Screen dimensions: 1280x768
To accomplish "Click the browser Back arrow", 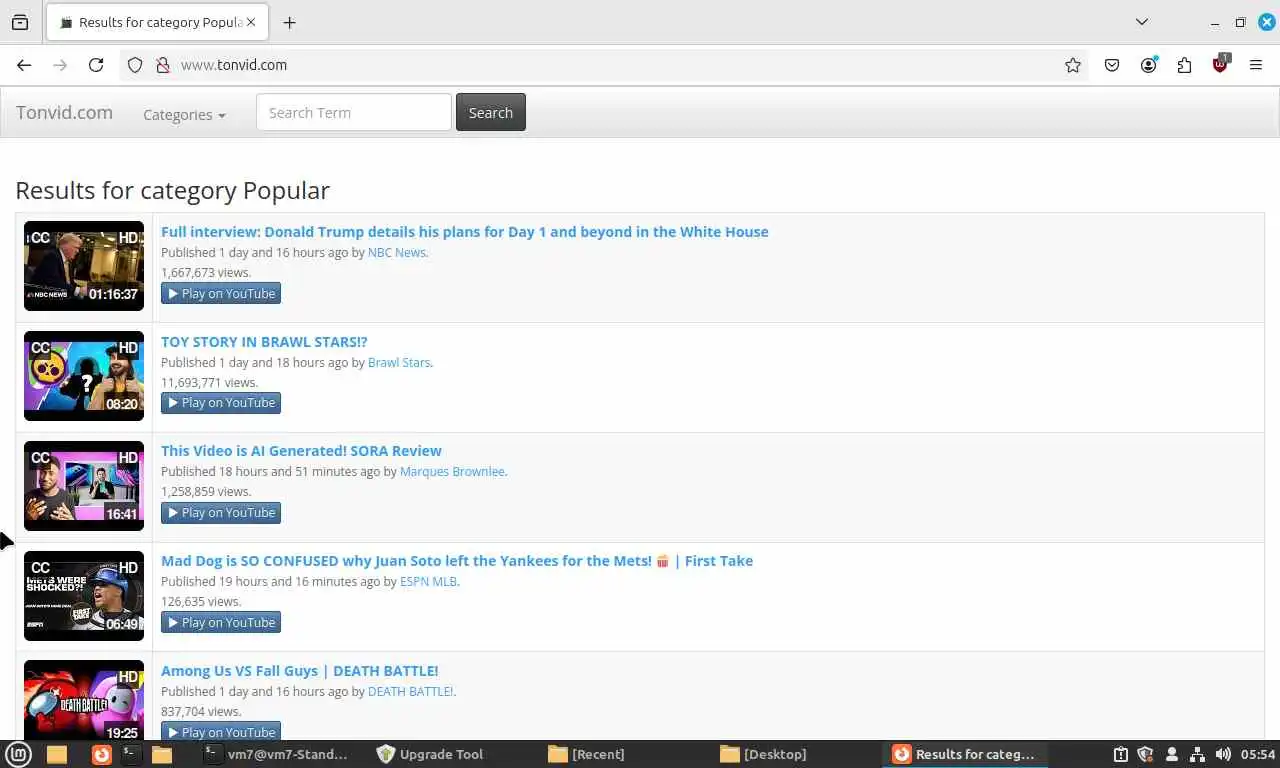I will pyautogui.click(x=24, y=65).
